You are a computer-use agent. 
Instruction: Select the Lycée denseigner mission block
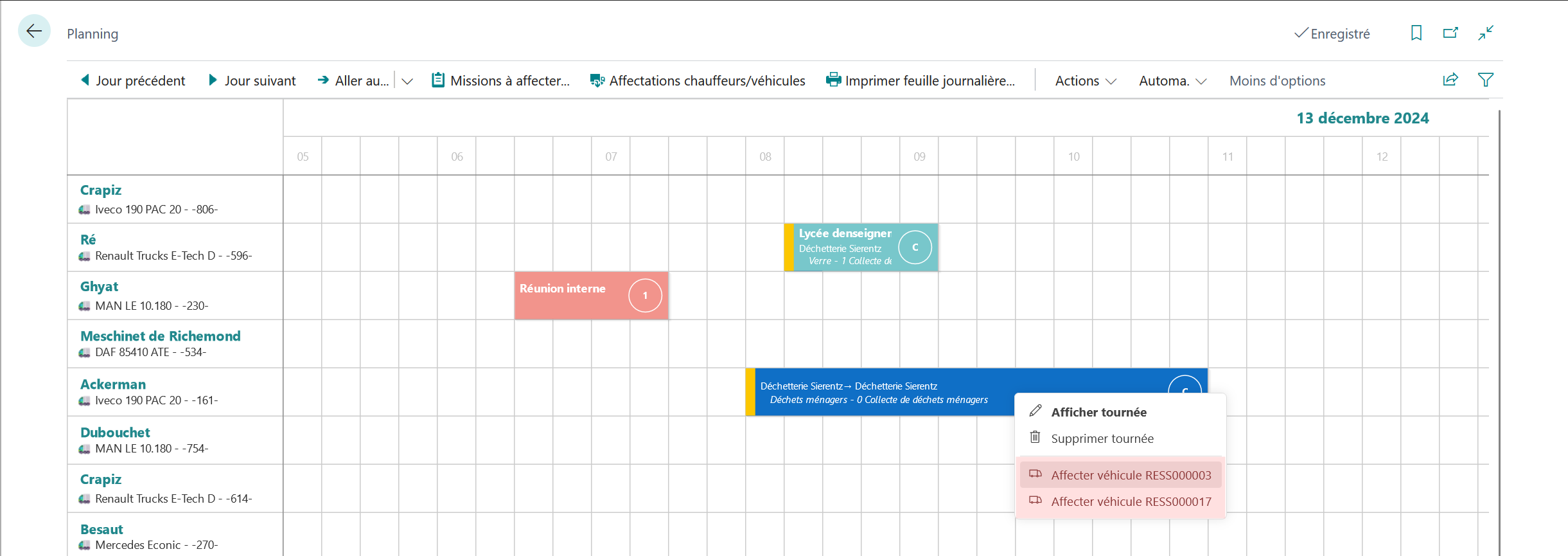coord(861,247)
